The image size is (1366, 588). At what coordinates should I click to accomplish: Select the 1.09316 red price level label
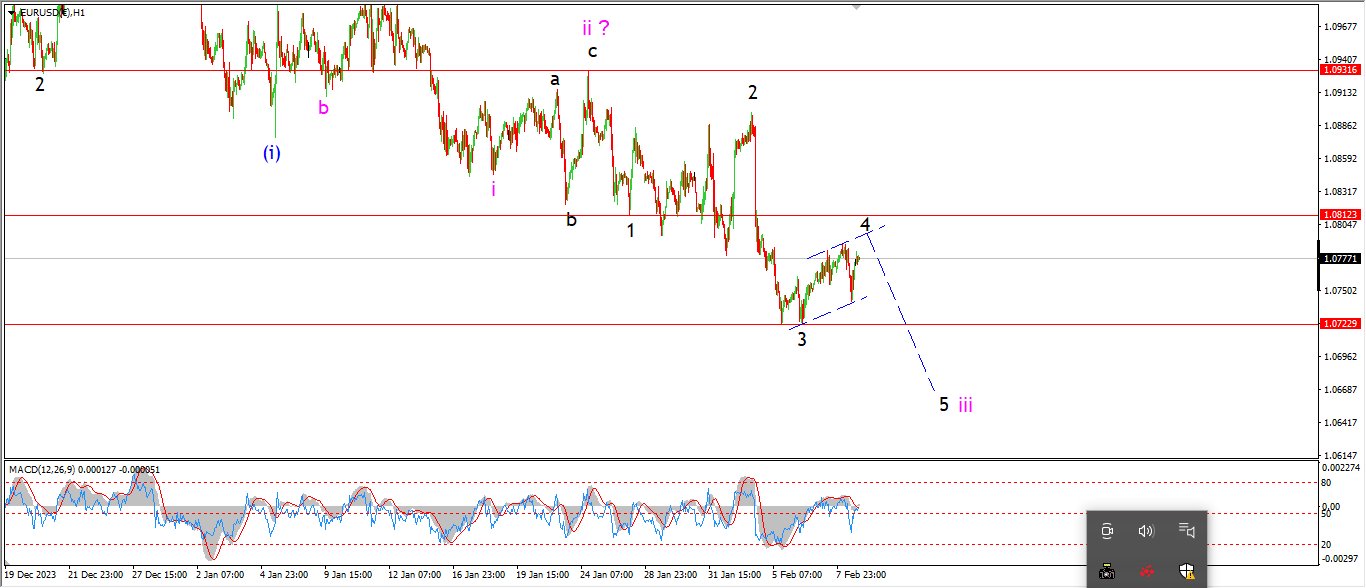[1340, 70]
